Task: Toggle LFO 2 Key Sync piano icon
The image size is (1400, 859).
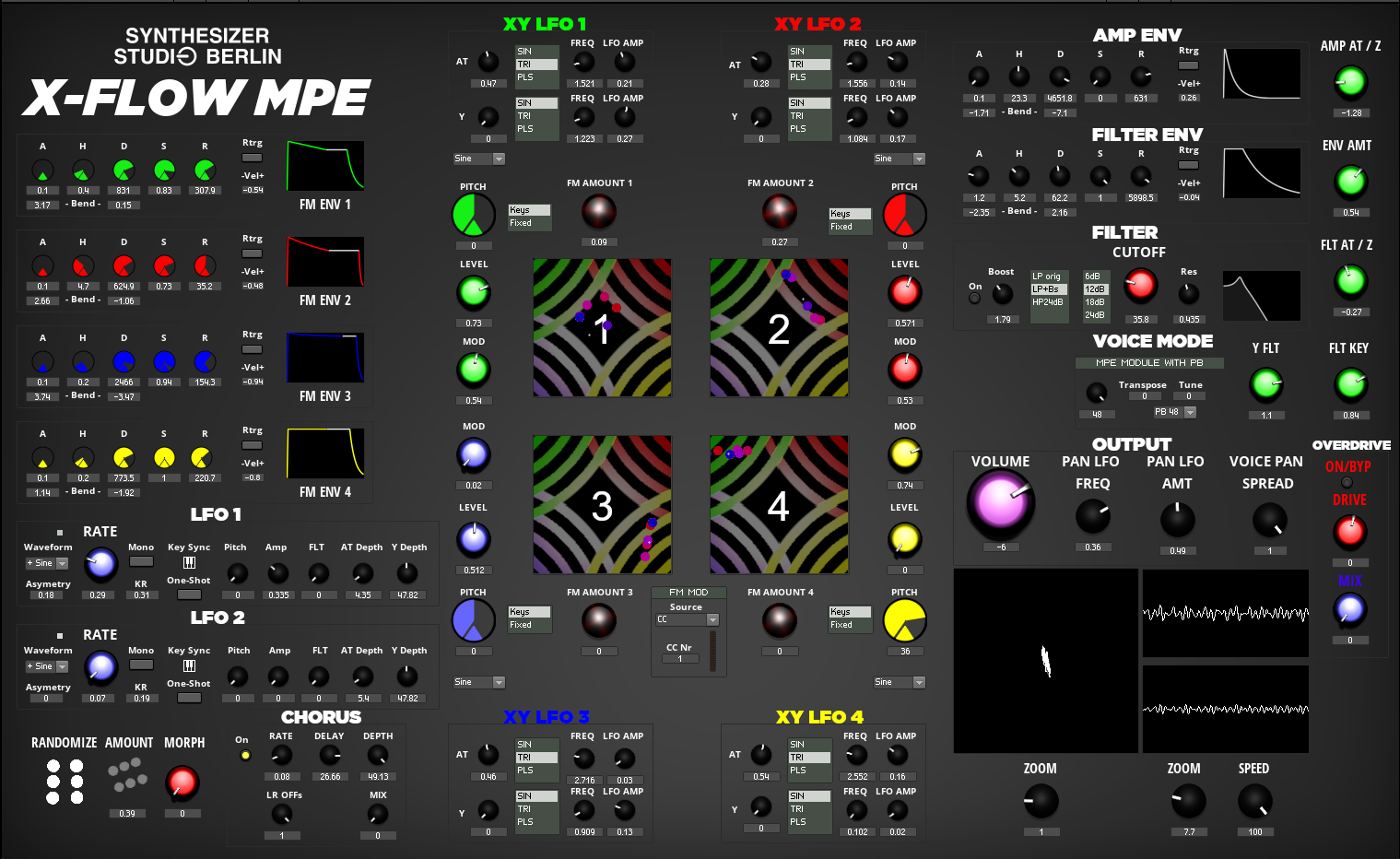Action: [x=189, y=665]
